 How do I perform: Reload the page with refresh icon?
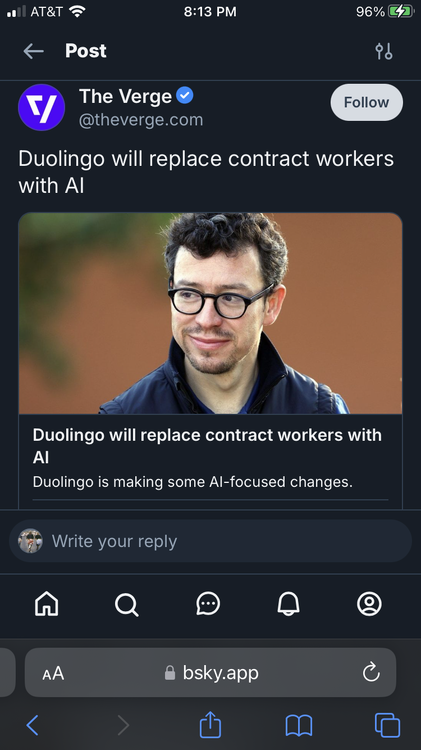pyautogui.click(x=371, y=673)
